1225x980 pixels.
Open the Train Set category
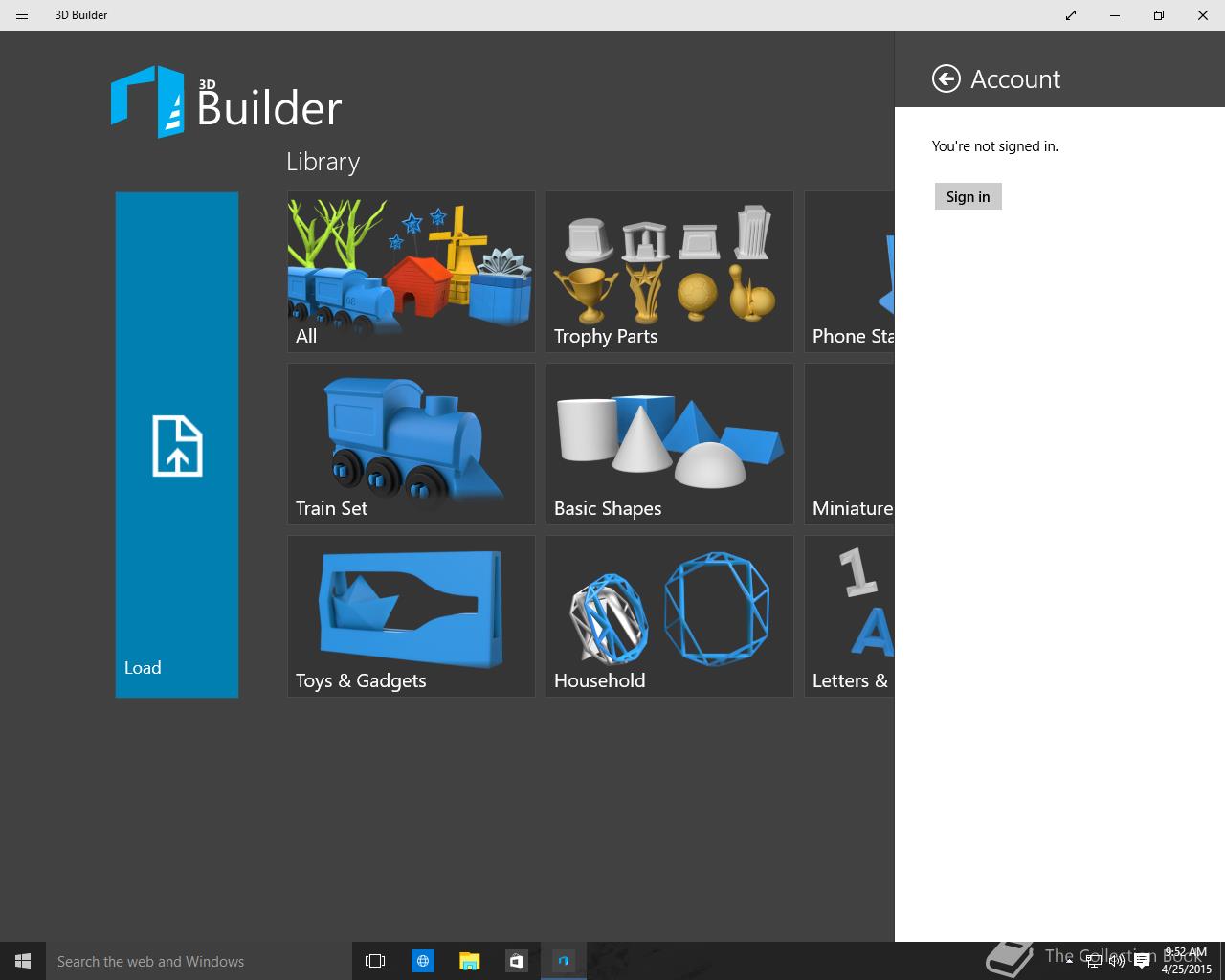click(x=412, y=444)
